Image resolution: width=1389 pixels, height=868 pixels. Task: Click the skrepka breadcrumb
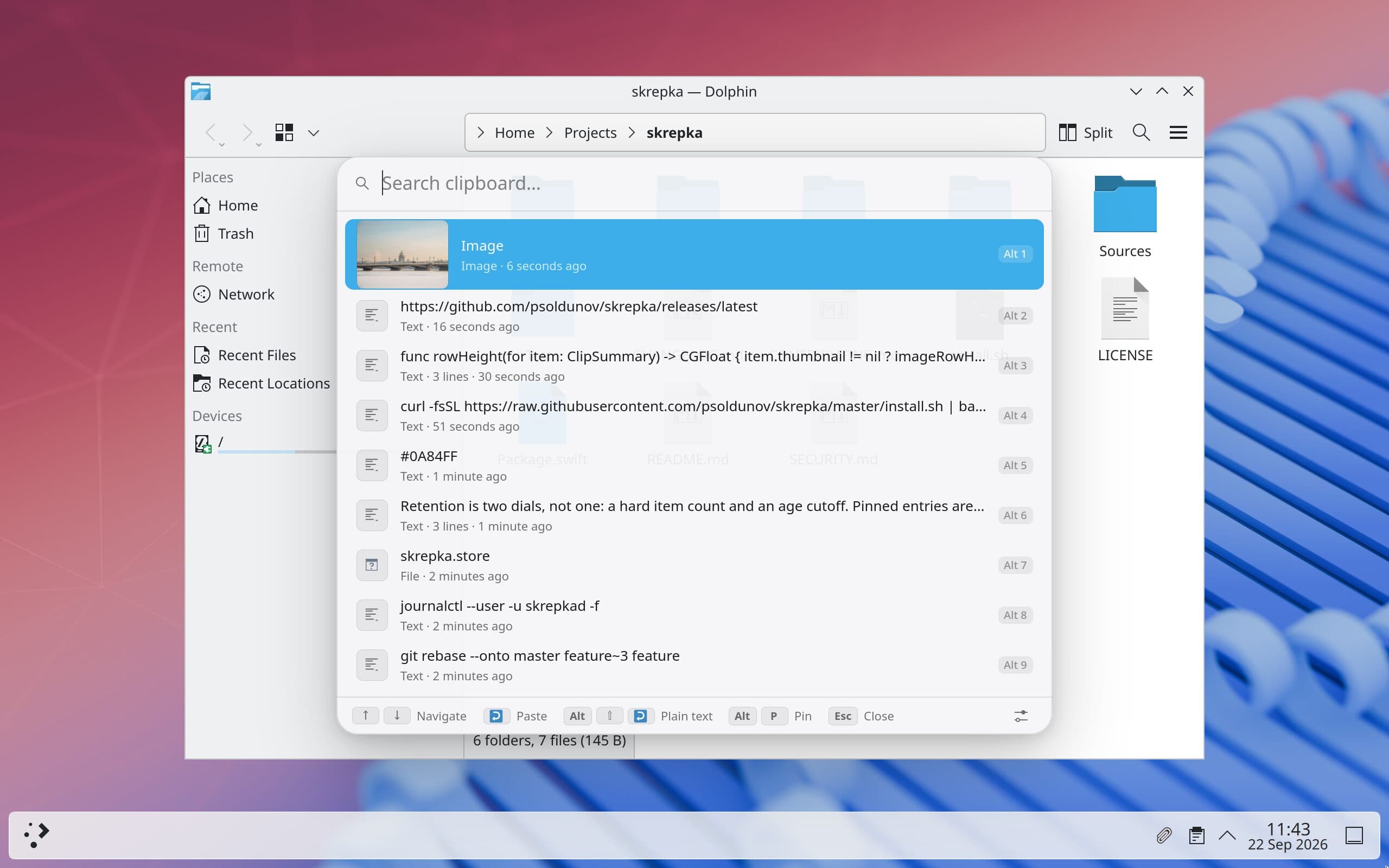tap(674, 132)
